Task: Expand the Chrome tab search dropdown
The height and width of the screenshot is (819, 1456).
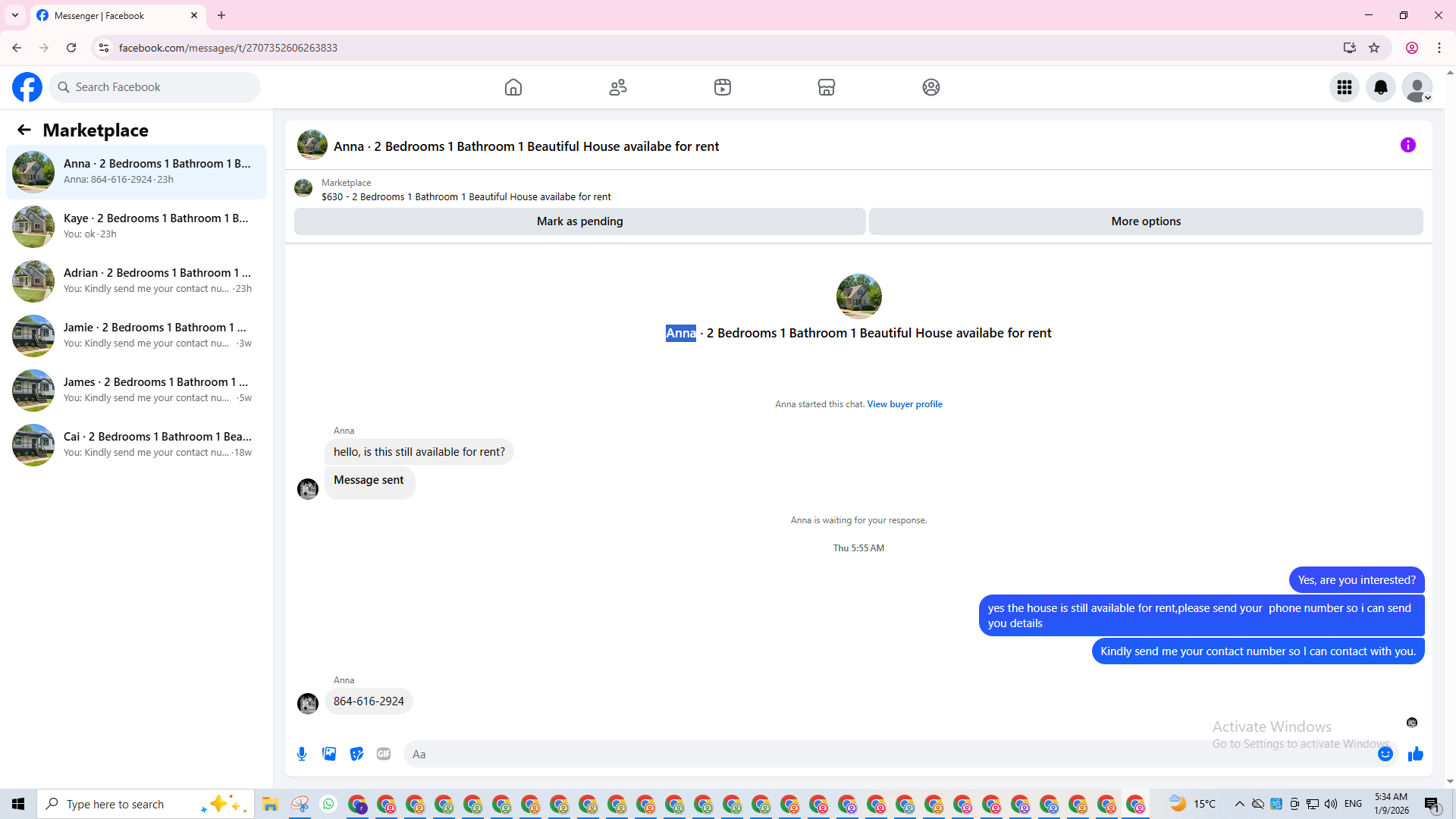Action: click(15, 15)
